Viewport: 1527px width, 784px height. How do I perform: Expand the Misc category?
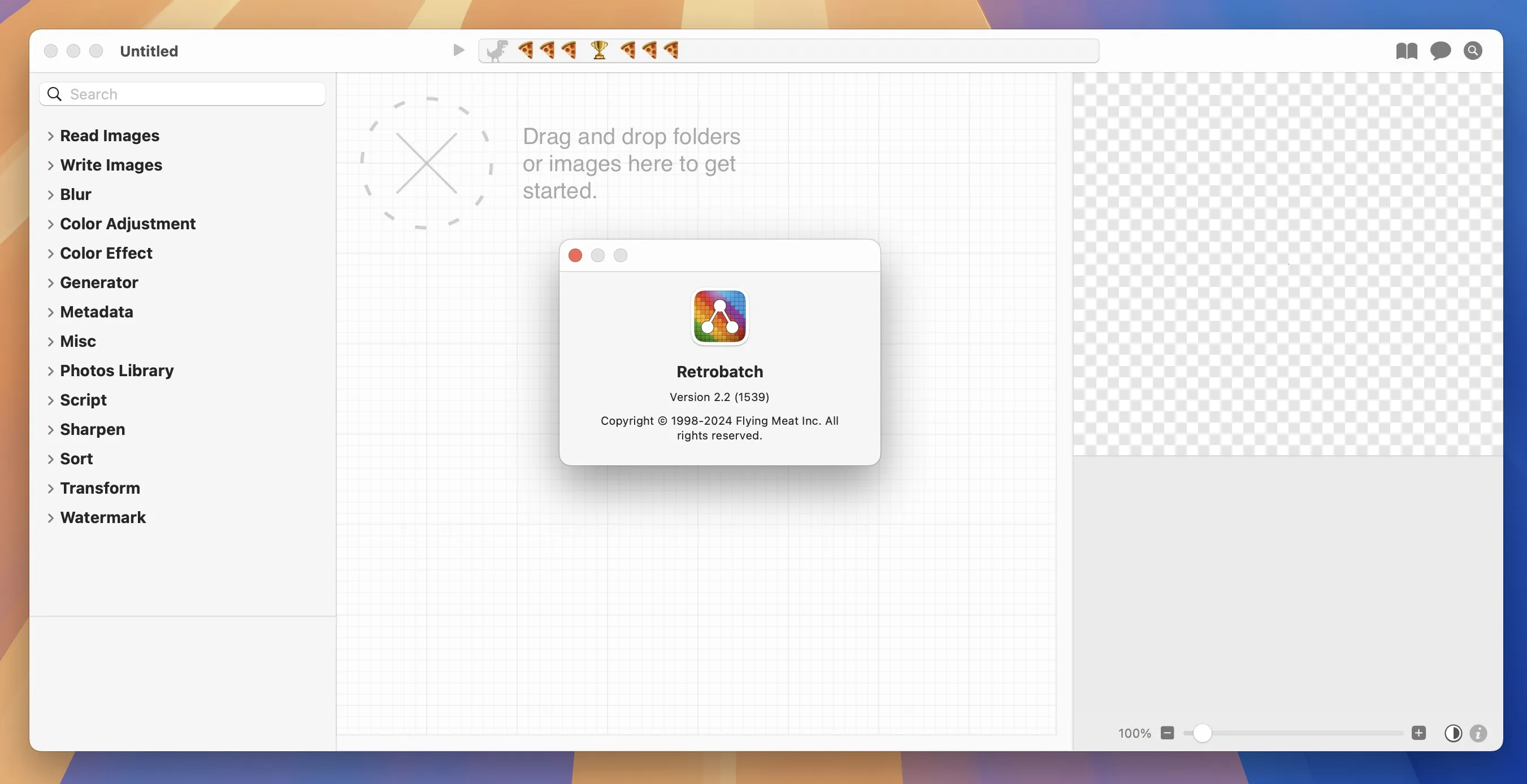tap(51, 341)
